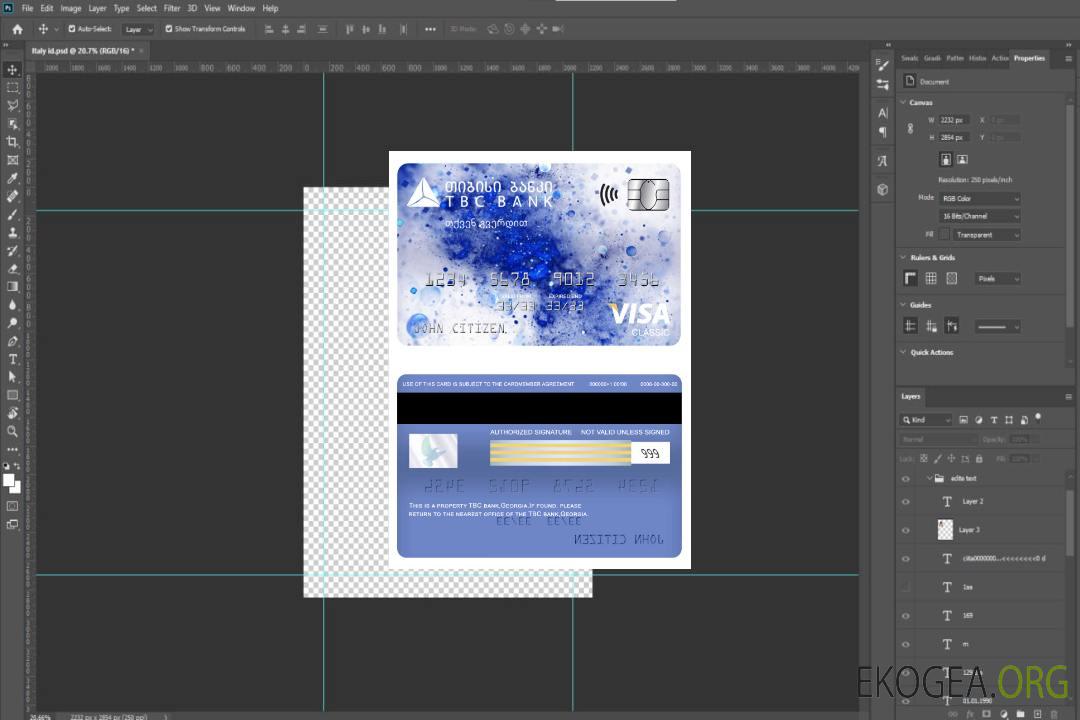Screen dimensions: 1080x720
Task: Toggle rulers button in Rulers & Grids
Action: [x=911, y=278]
